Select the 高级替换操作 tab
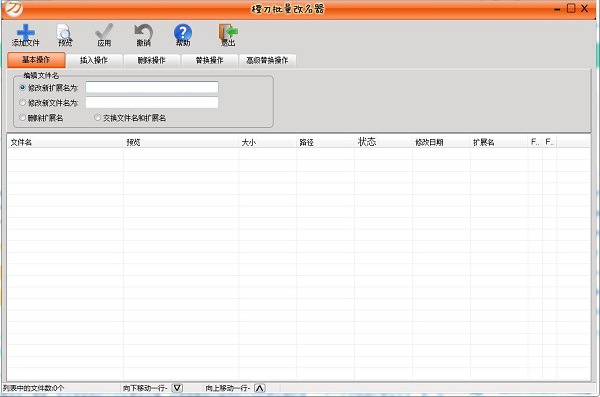Viewport: 600px width, 397px height. coord(267,60)
